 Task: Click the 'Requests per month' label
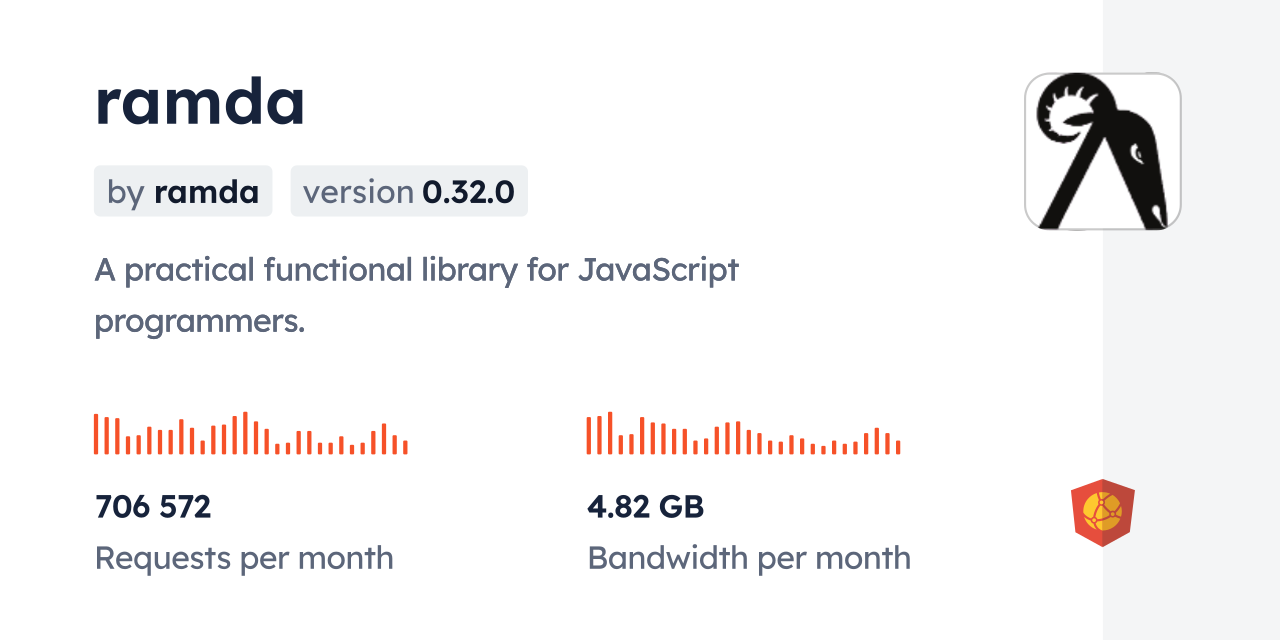tap(244, 558)
